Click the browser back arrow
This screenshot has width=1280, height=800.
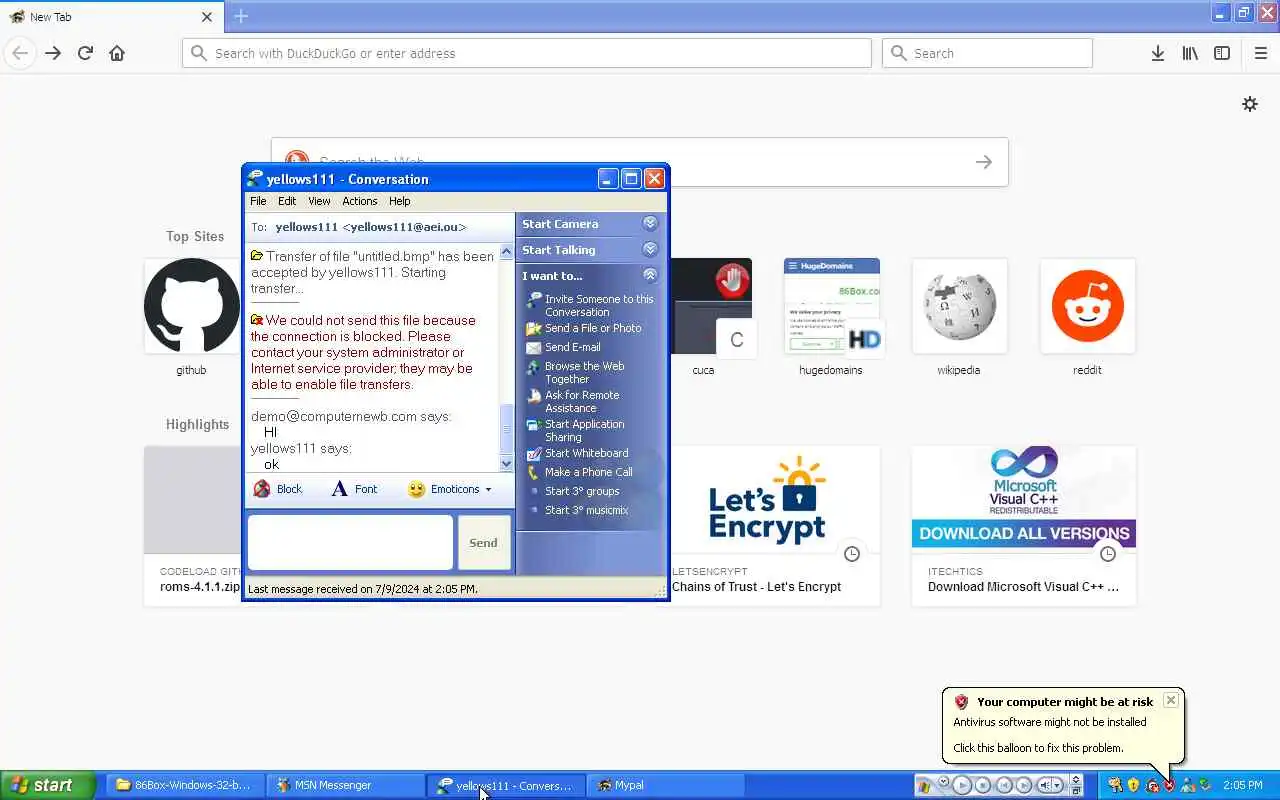coord(20,53)
